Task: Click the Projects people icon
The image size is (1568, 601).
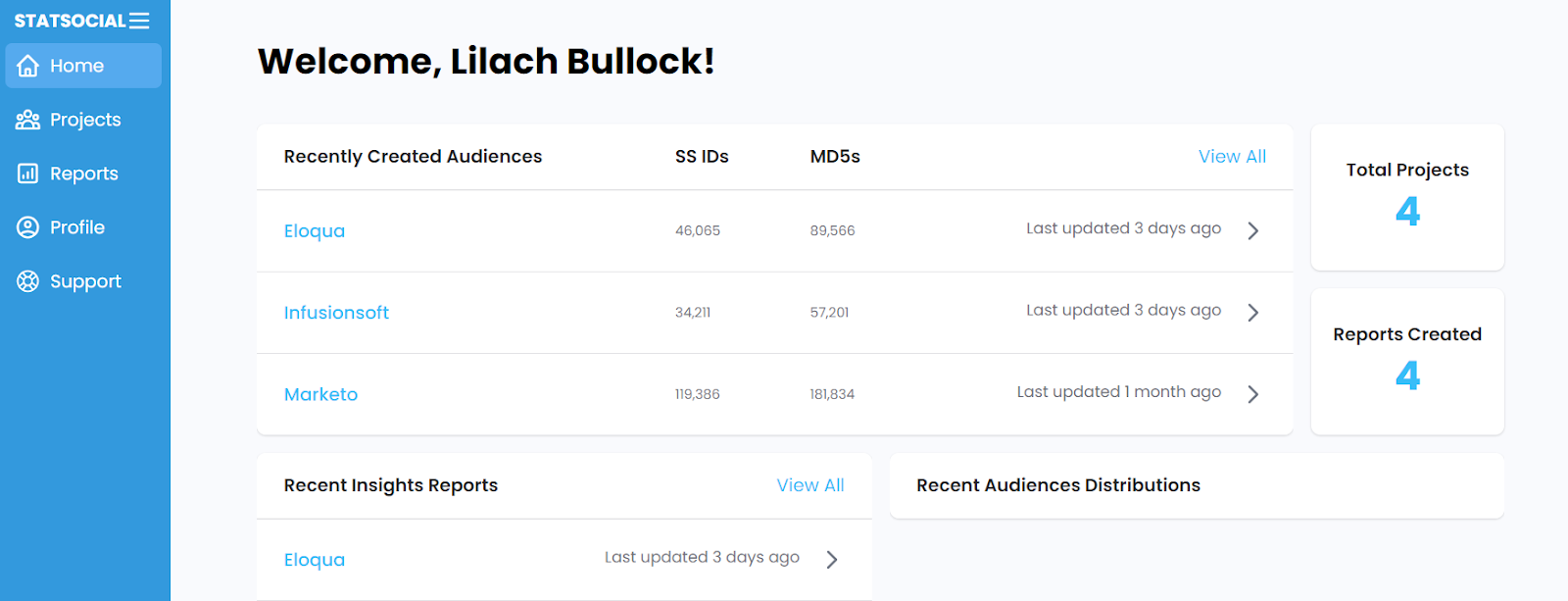Action: pos(28,120)
